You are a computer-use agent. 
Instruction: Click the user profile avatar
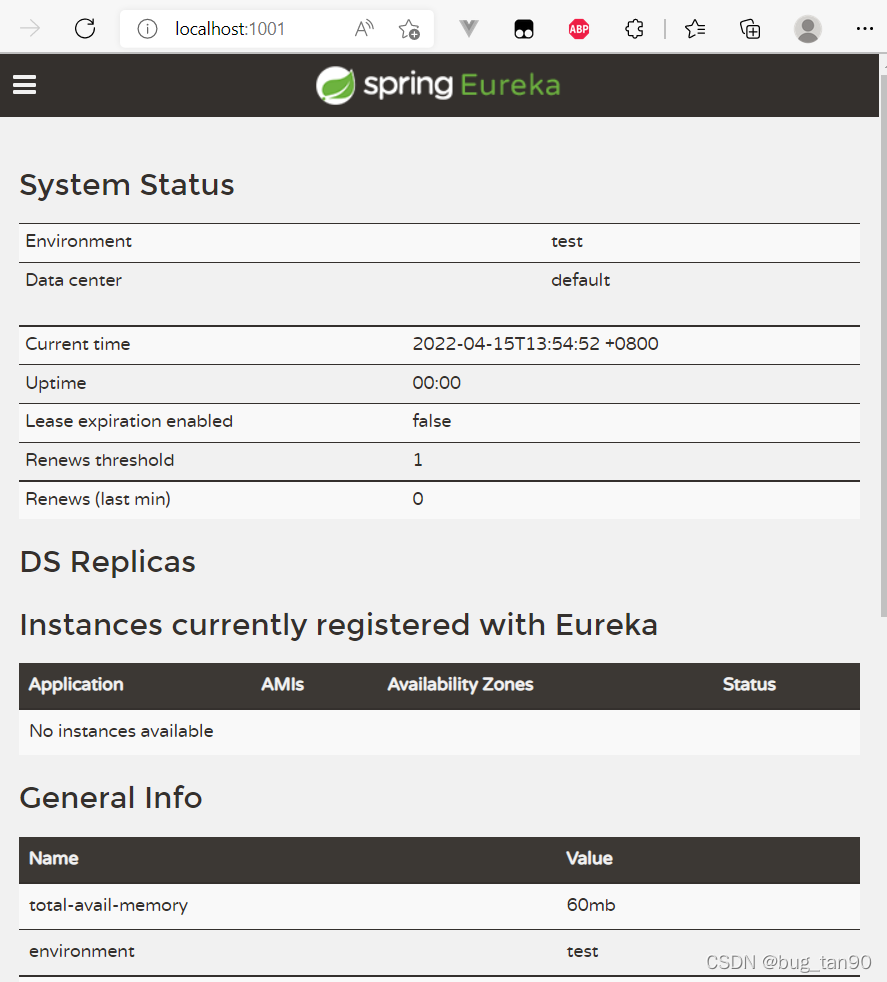pyautogui.click(x=807, y=29)
